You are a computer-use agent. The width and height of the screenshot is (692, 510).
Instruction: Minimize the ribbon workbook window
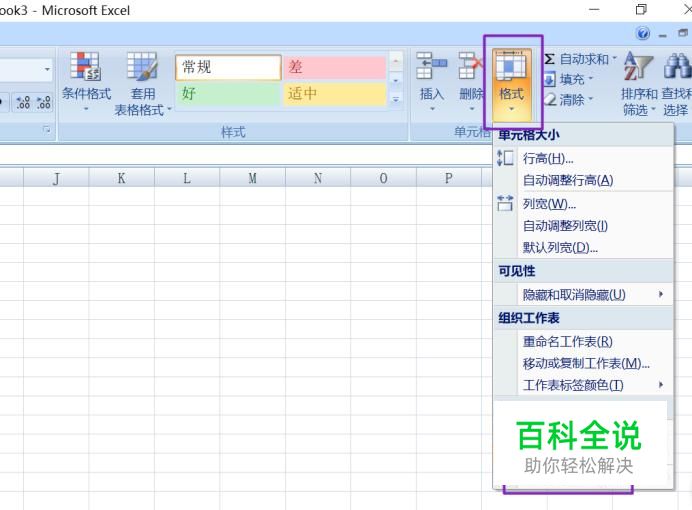pos(662,35)
